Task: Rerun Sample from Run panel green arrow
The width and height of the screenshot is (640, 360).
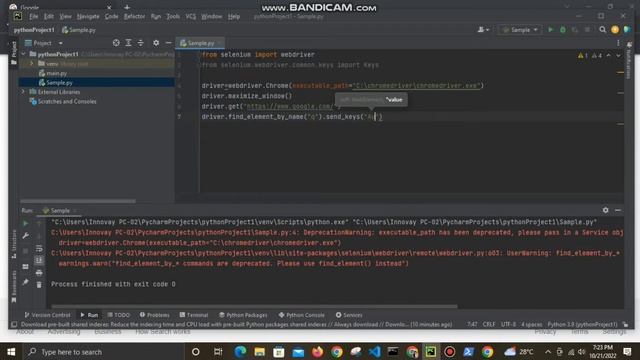Action: pos(25,223)
